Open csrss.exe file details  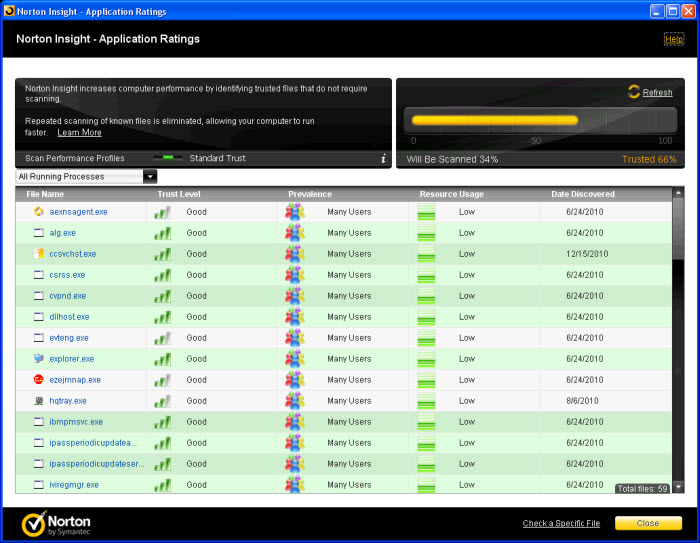pyautogui.click(x=67, y=275)
